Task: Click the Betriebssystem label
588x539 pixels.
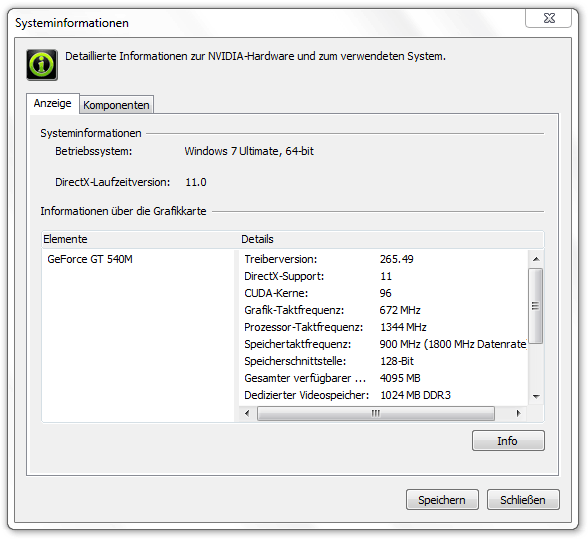Action: [x=93, y=151]
